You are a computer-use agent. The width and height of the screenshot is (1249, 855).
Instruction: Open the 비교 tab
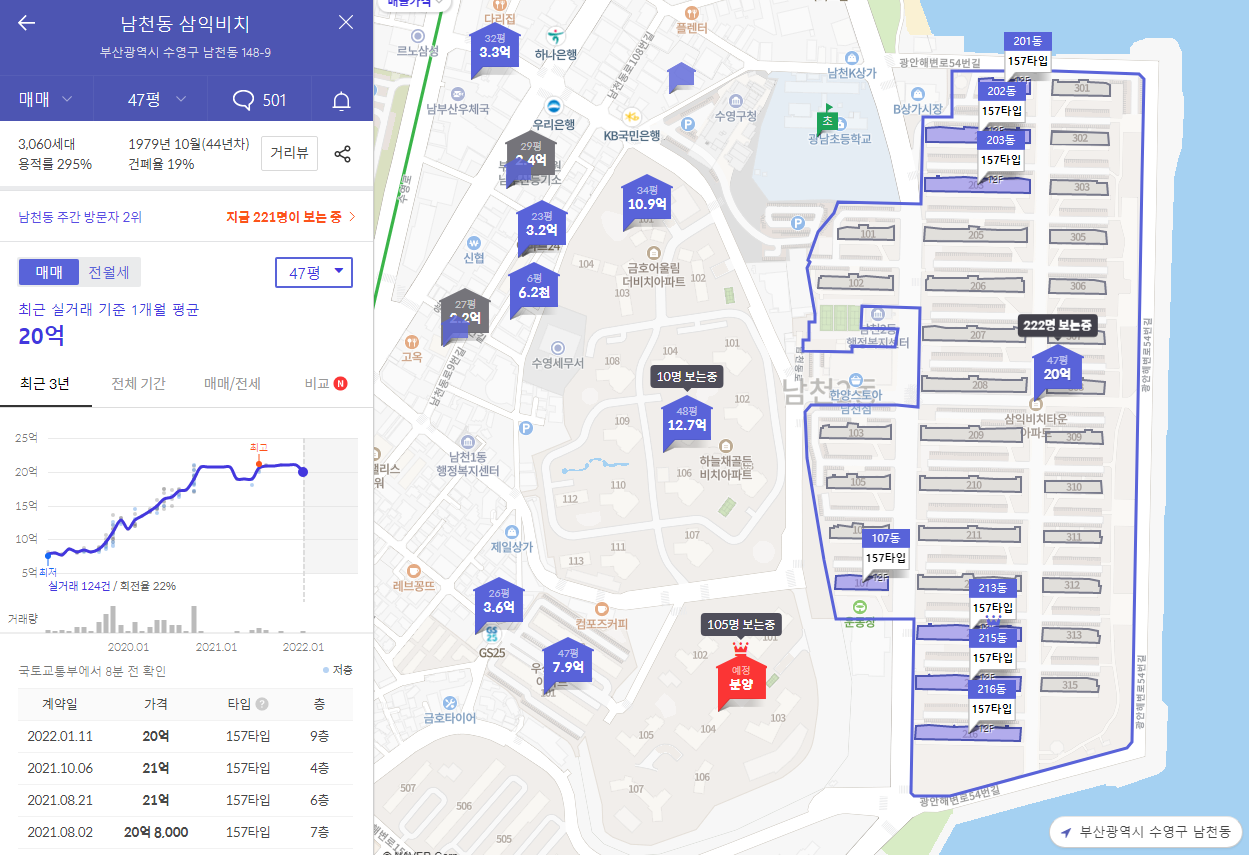[325, 384]
